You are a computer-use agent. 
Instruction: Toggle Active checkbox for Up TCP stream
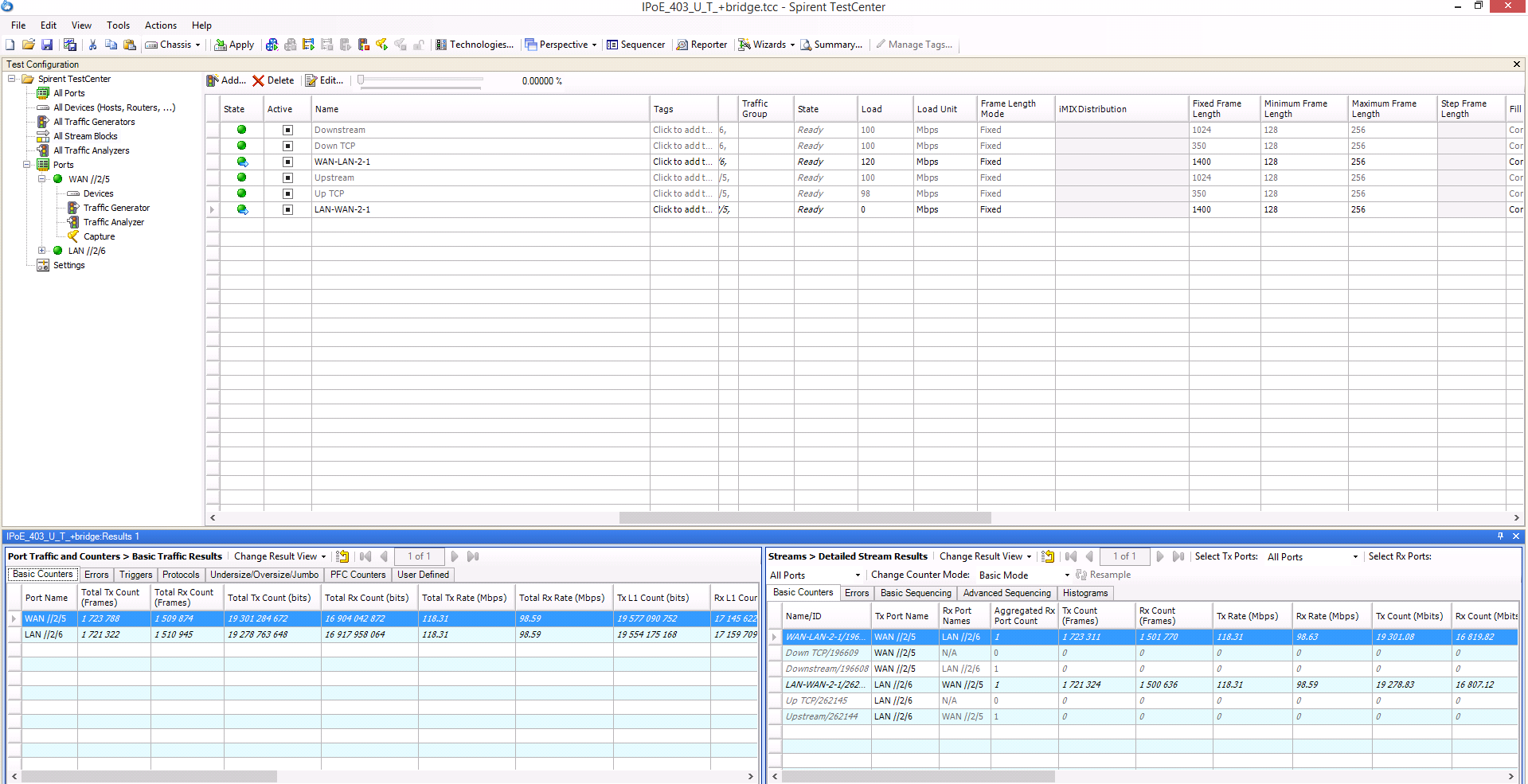point(288,193)
